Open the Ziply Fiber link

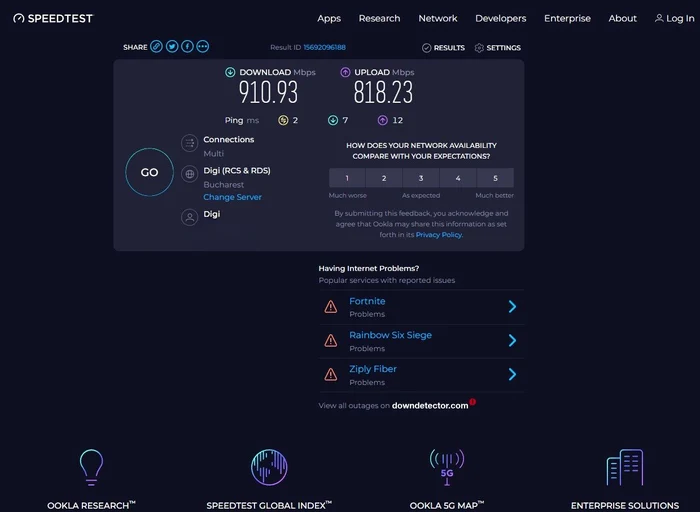point(373,369)
